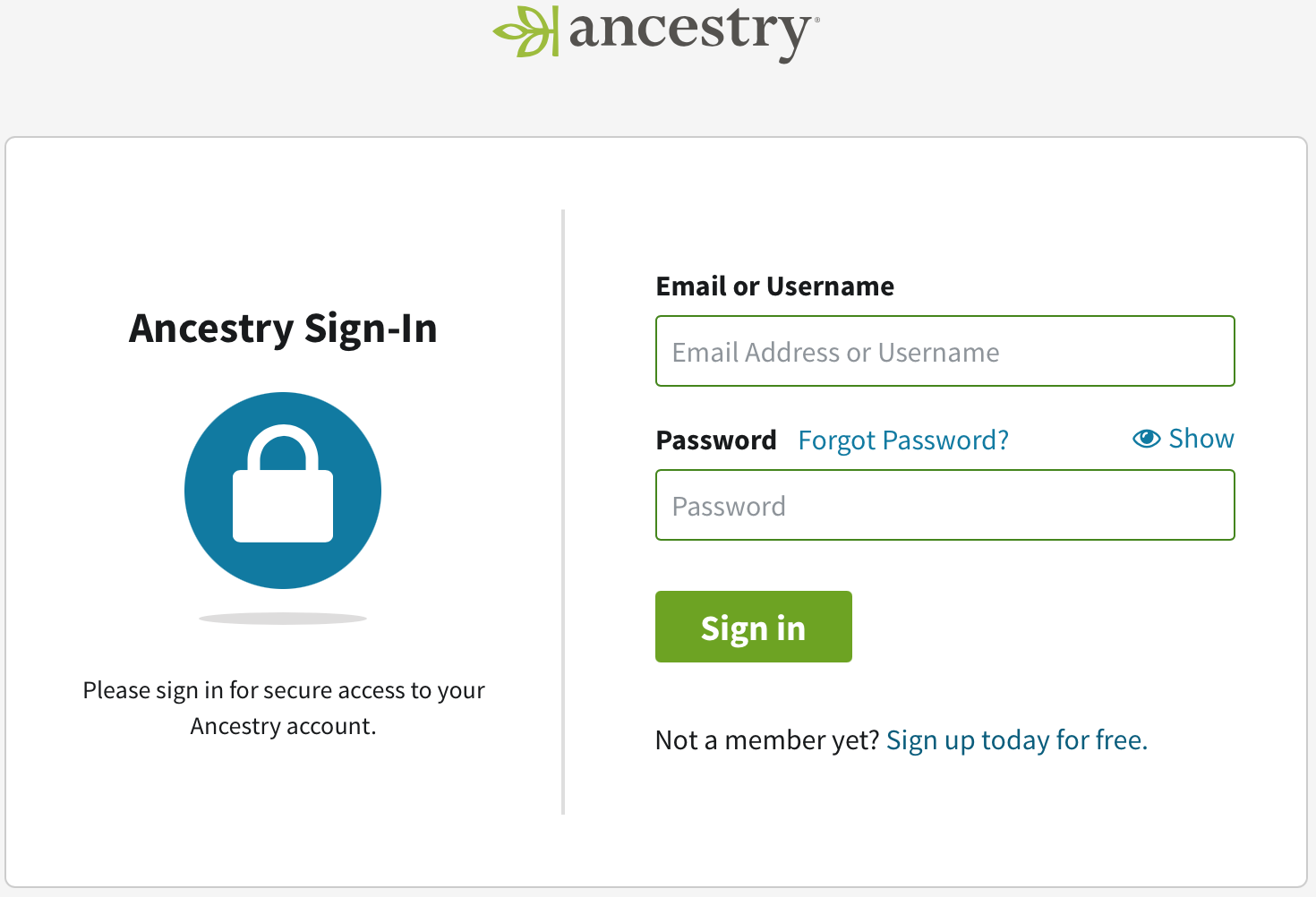Select the Email or Username label
This screenshot has width=1316, height=897.
(774, 286)
